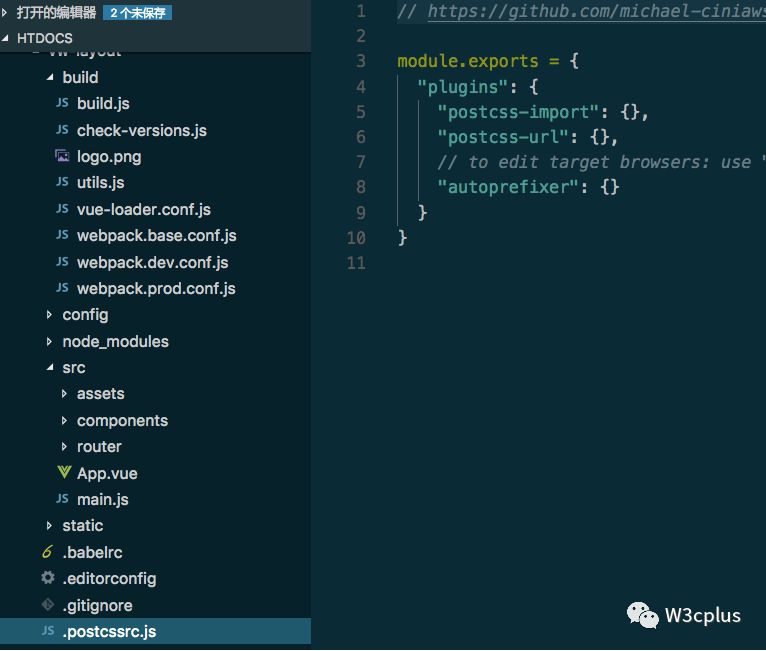Click module.exports text on line 3
This screenshot has width=766, height=651.
tap(468, 61)
